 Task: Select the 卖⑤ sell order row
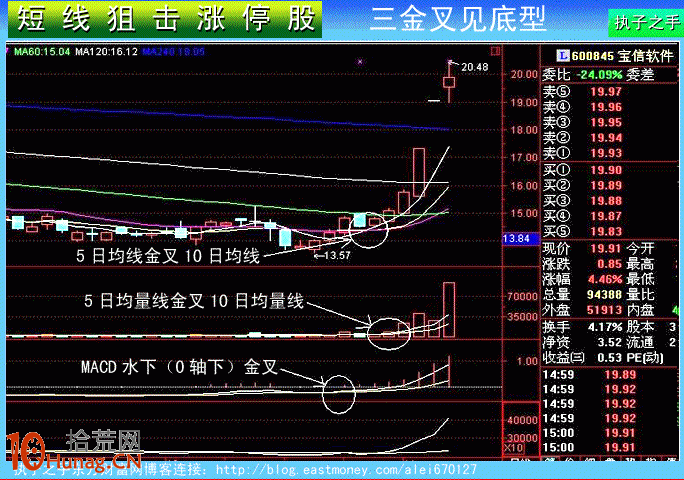point(610,92)
